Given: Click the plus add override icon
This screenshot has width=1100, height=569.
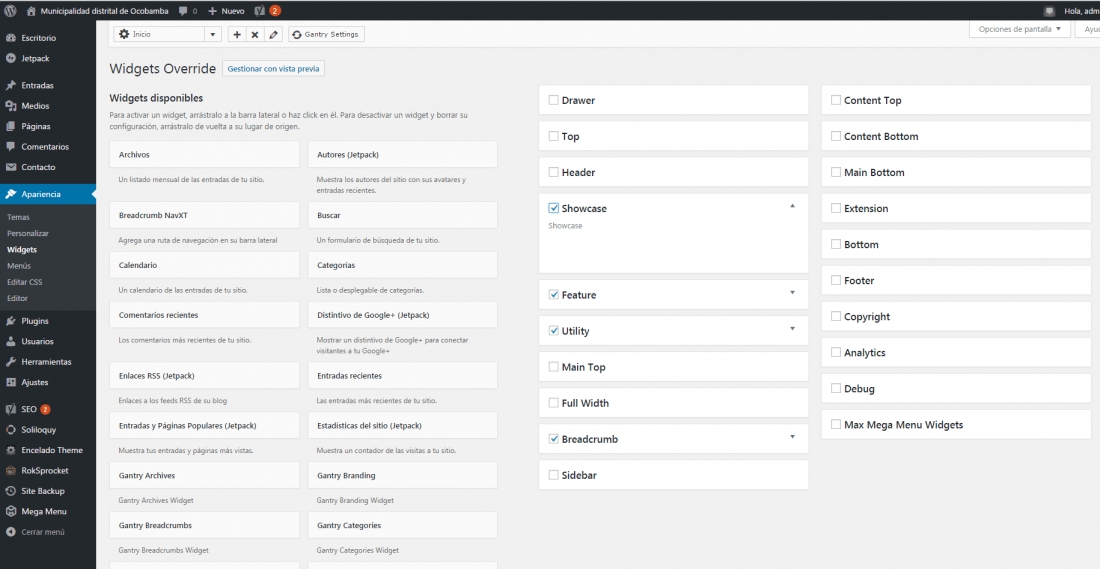Looking at the screenshot, I should click(x=237, y=34).
